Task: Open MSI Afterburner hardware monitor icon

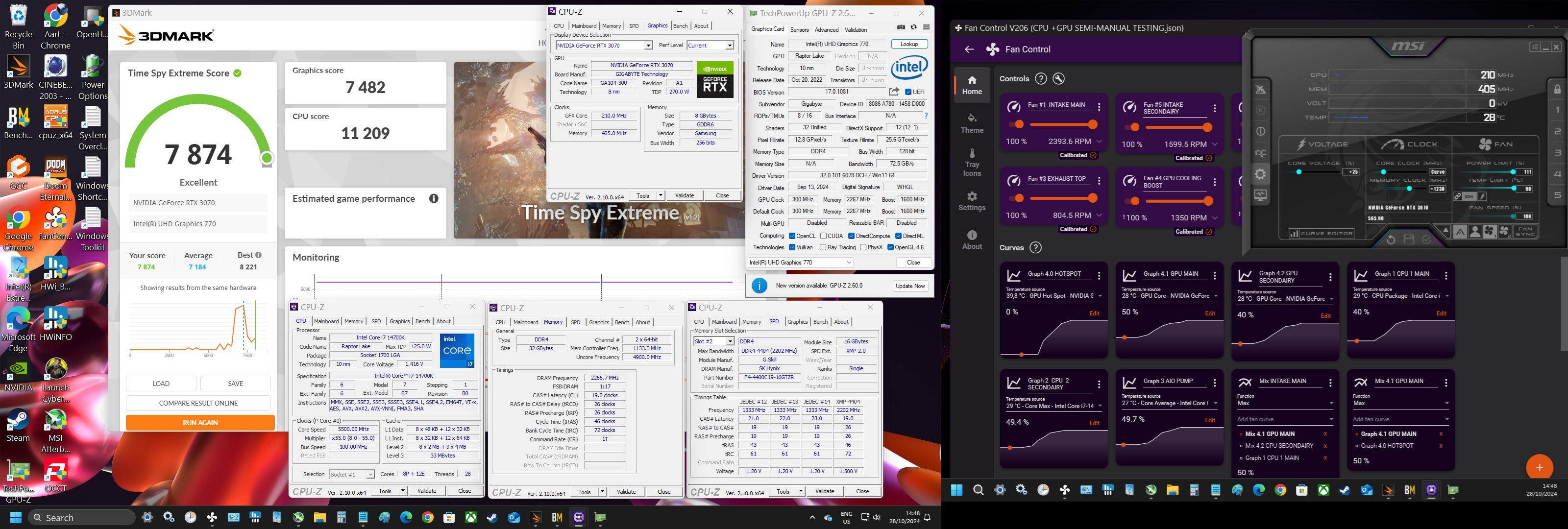Action: coord(1261,195)
